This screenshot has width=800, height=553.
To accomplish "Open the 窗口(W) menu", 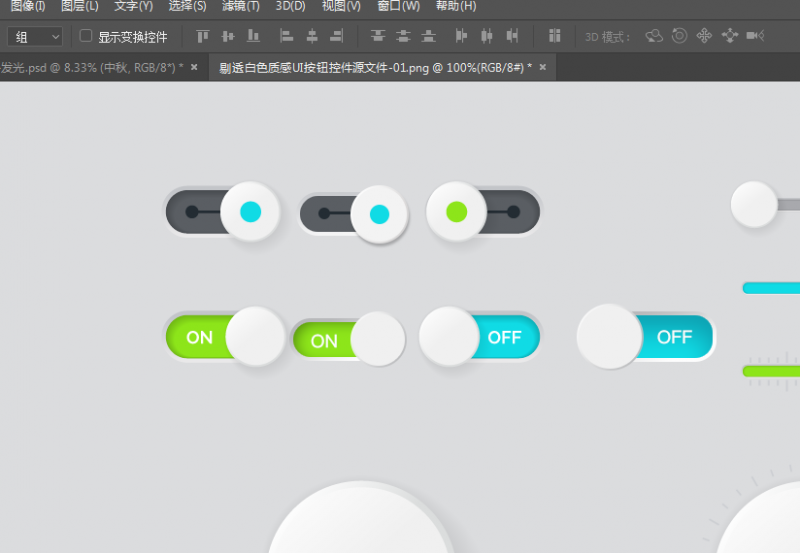I will coord(398,6).
